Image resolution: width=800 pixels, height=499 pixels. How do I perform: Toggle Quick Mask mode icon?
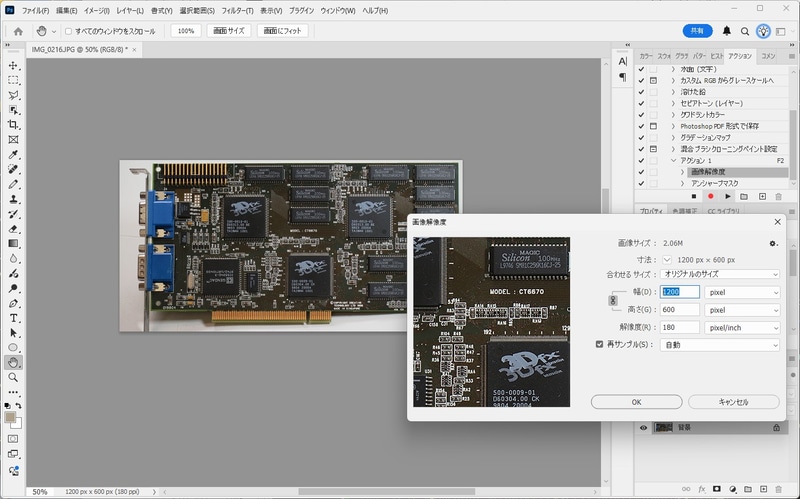point(13,439)
